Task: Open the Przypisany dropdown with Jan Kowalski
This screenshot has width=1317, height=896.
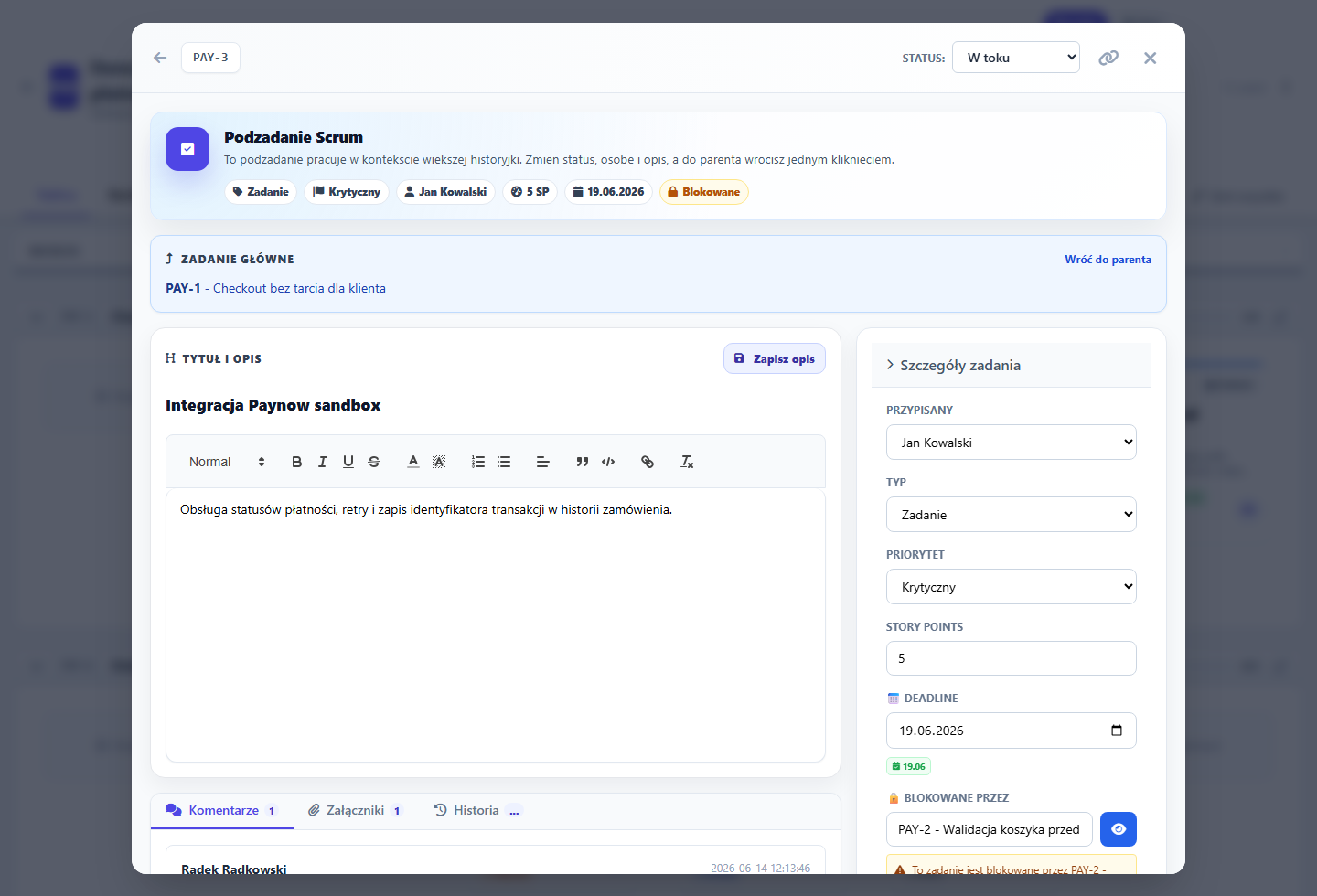Action: pyautogui.click(x=1011, y=443)
